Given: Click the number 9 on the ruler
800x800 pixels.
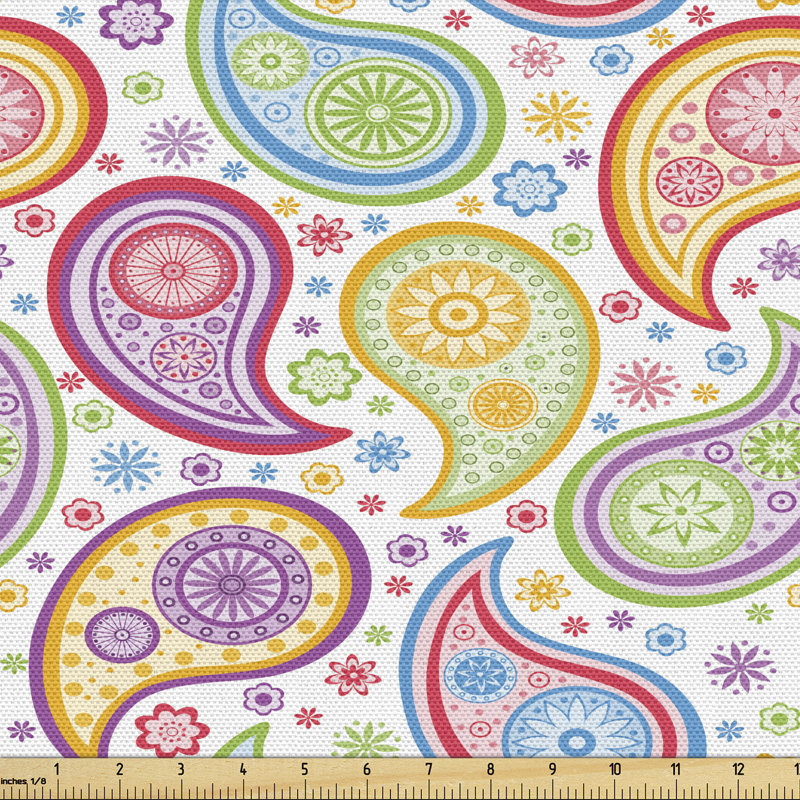Looking at the screenshot, I should click(x=552, y=769).
